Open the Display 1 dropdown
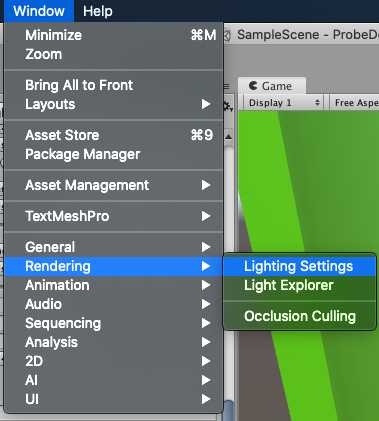The height and width of the screenshot is (421, 379). [x=284, y=103]
